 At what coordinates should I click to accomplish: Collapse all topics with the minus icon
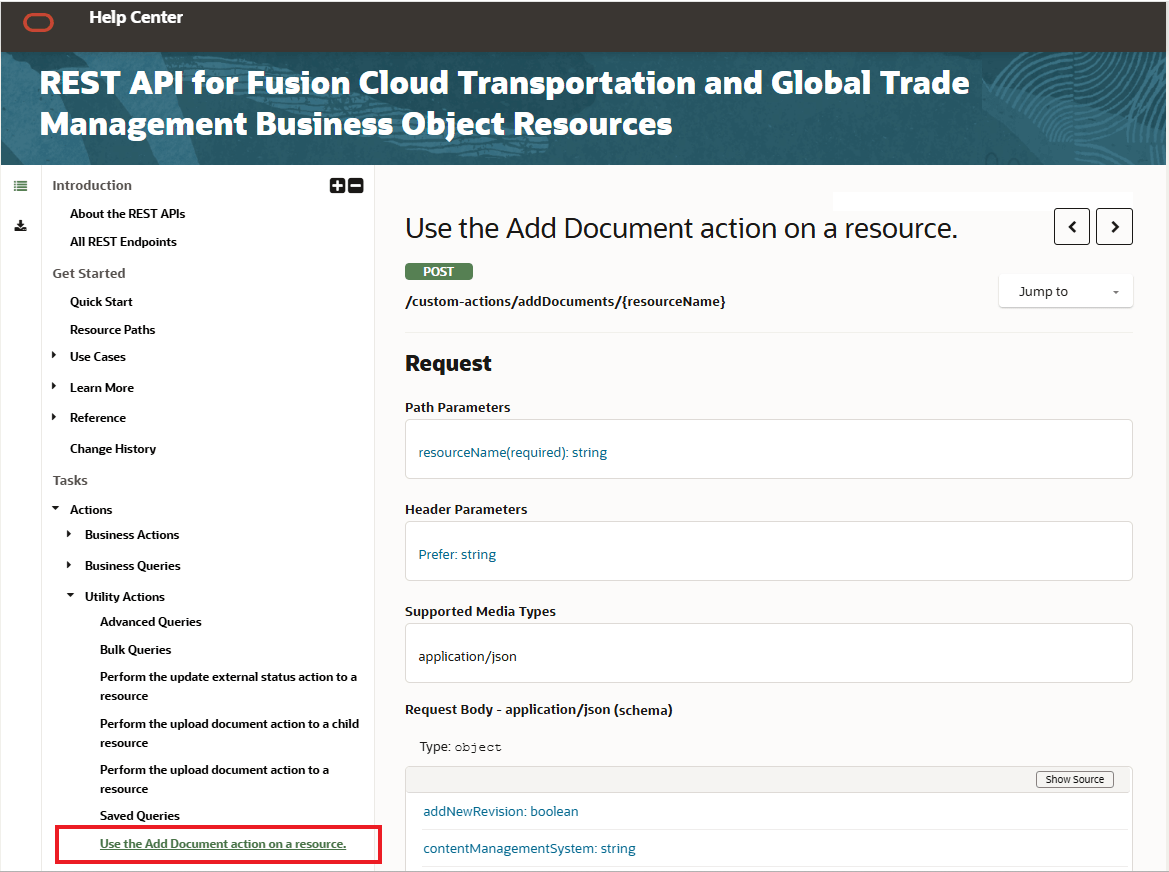click(x=356, y=186)
